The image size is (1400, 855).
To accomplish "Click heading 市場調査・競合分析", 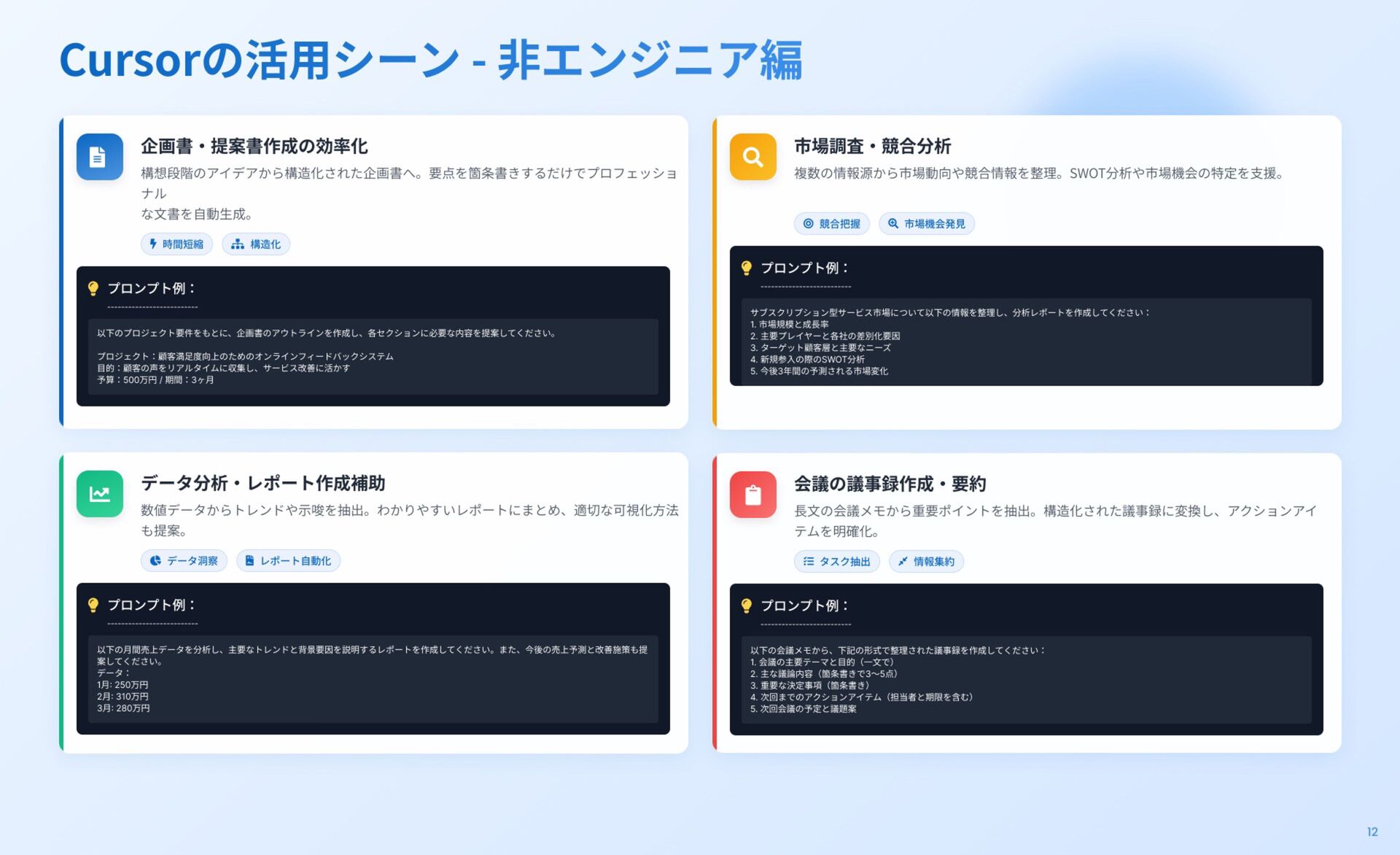I will [x=873, y=146].
